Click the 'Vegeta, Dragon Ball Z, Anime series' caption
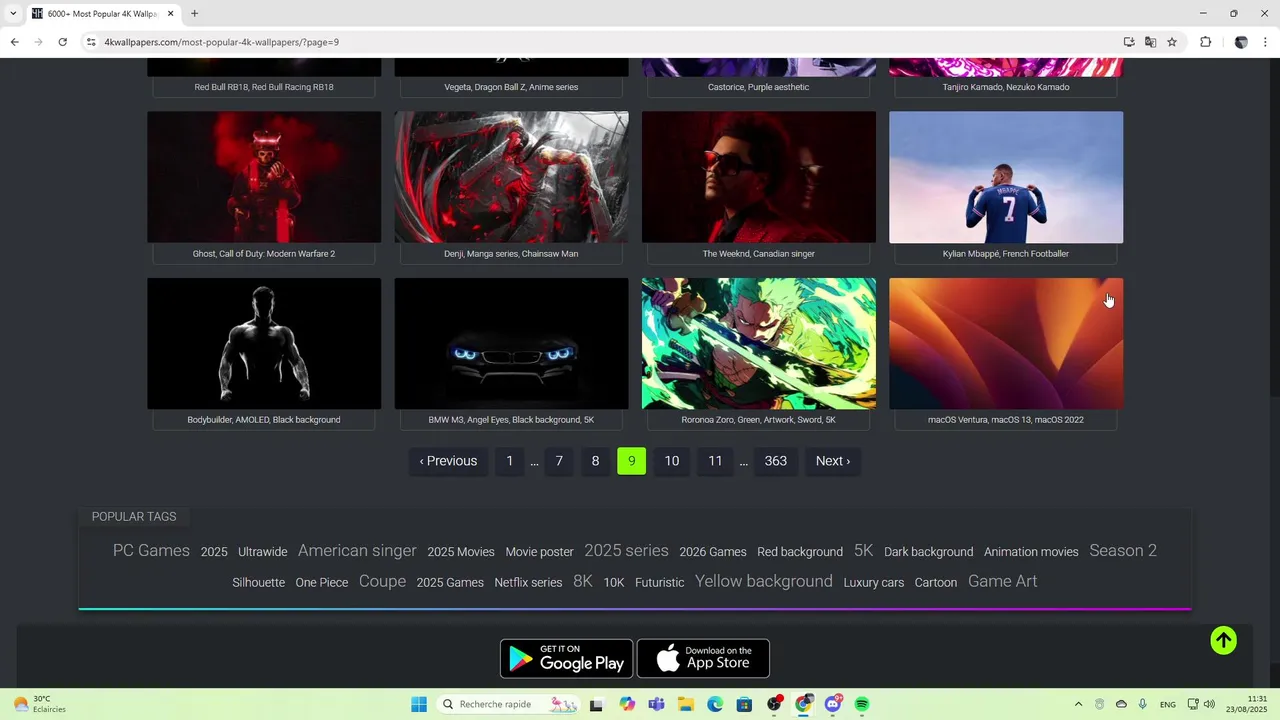Screen dimensions: 1280x720 pyautogui.click(x=511, y=87)
